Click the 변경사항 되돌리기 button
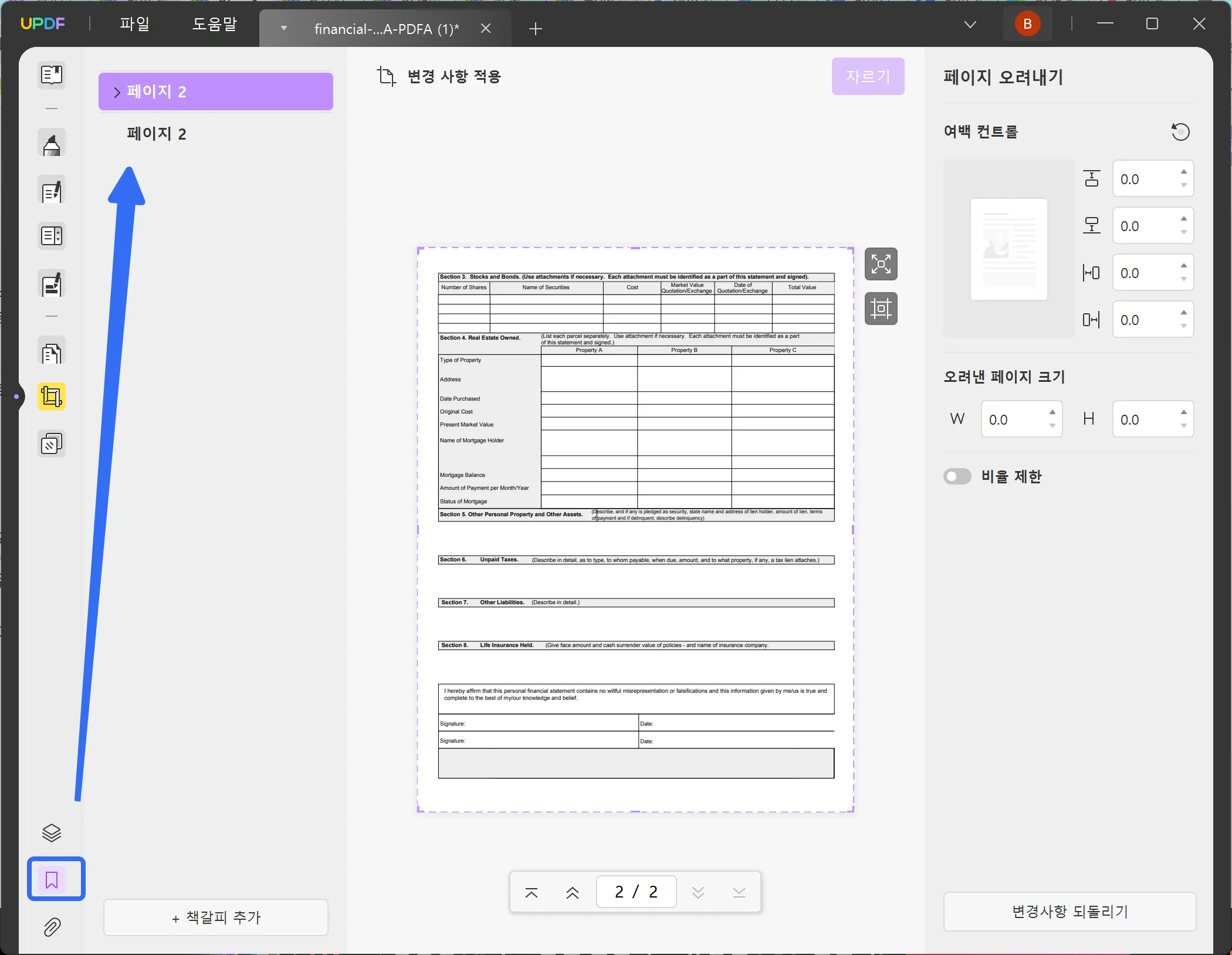This screenshot has width=1232, height=955. tap(1069, 912)
